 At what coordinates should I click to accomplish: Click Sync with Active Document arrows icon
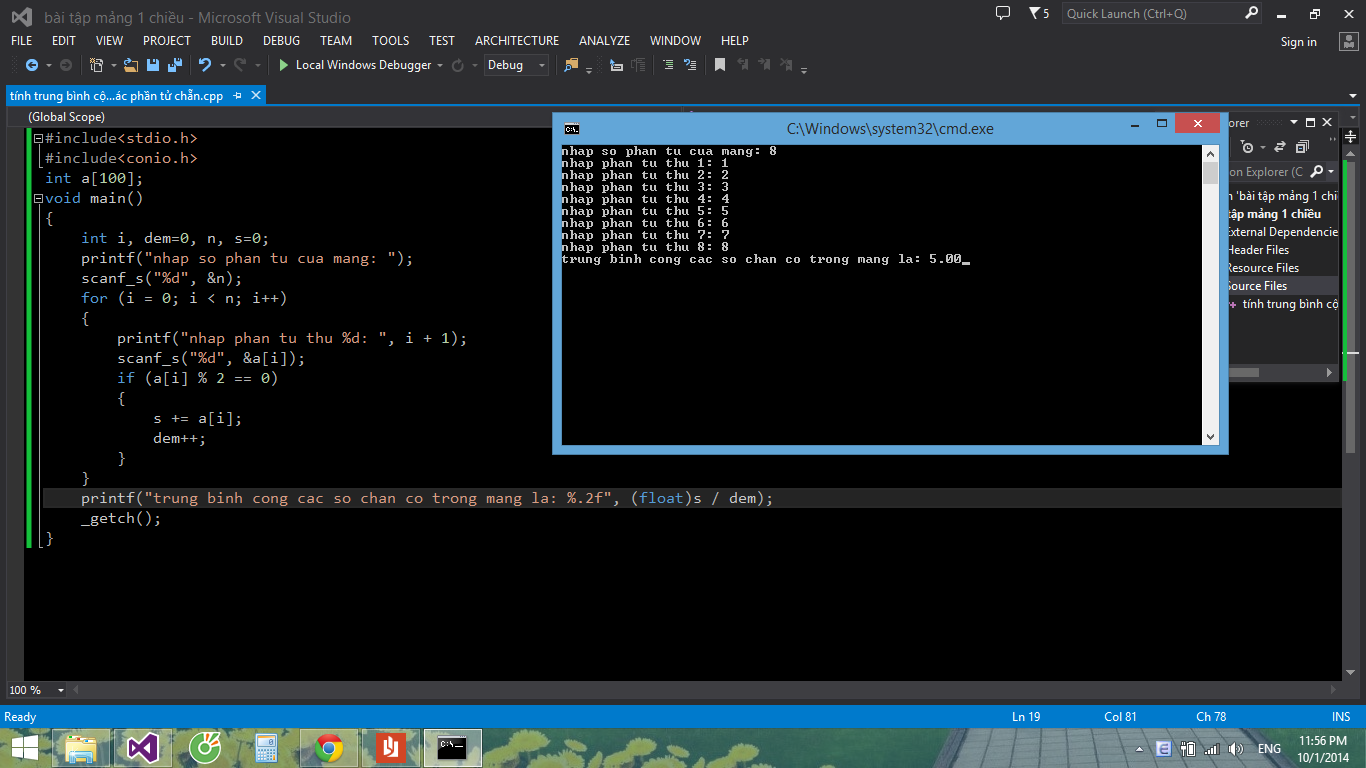point(1280,147)
